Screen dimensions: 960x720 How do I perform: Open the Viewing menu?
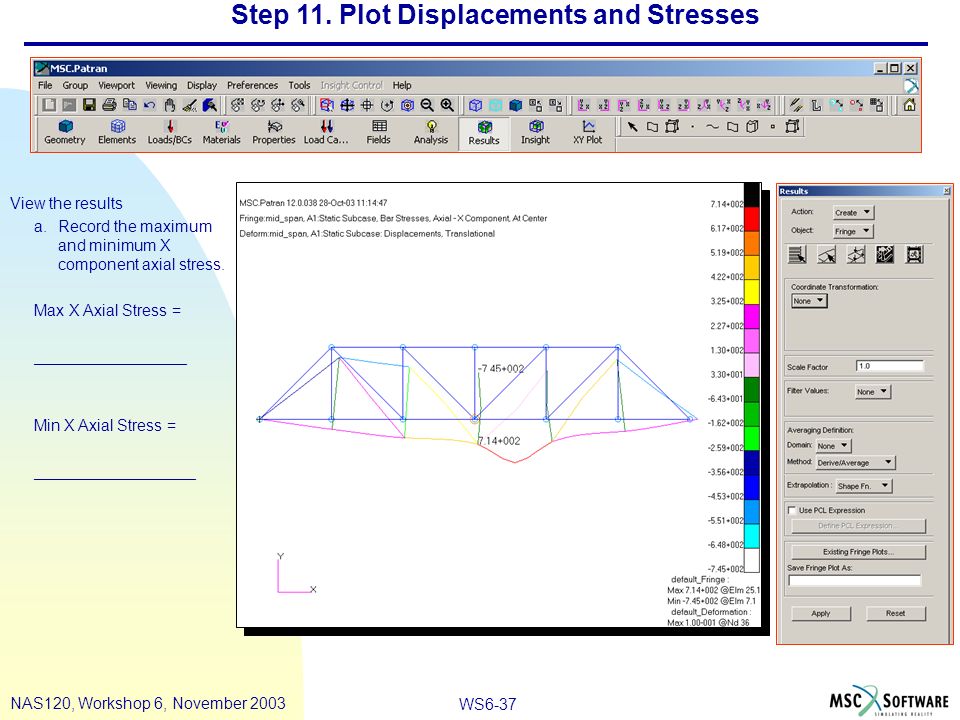click(161, 85)
